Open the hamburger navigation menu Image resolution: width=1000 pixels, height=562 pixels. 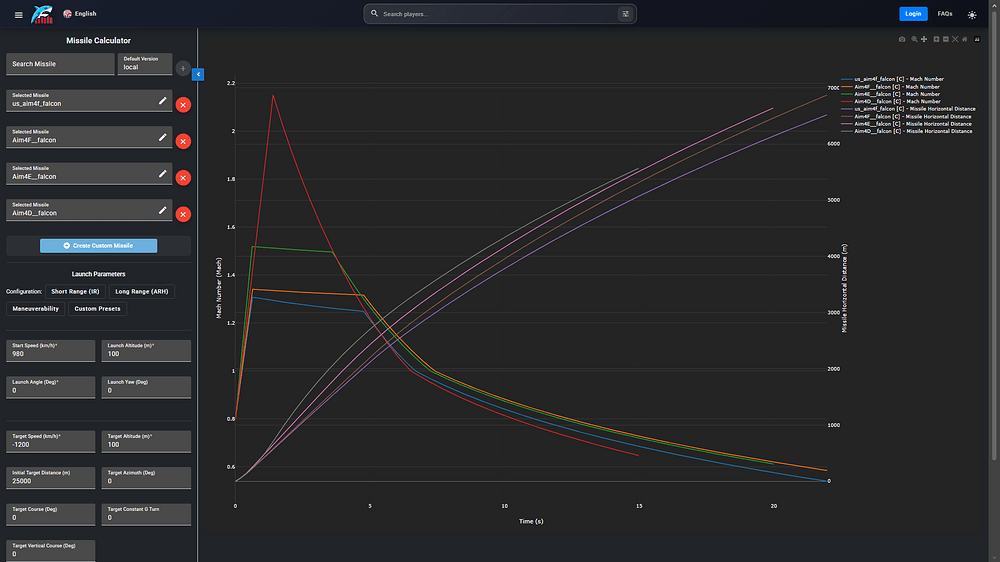point(18,15)
